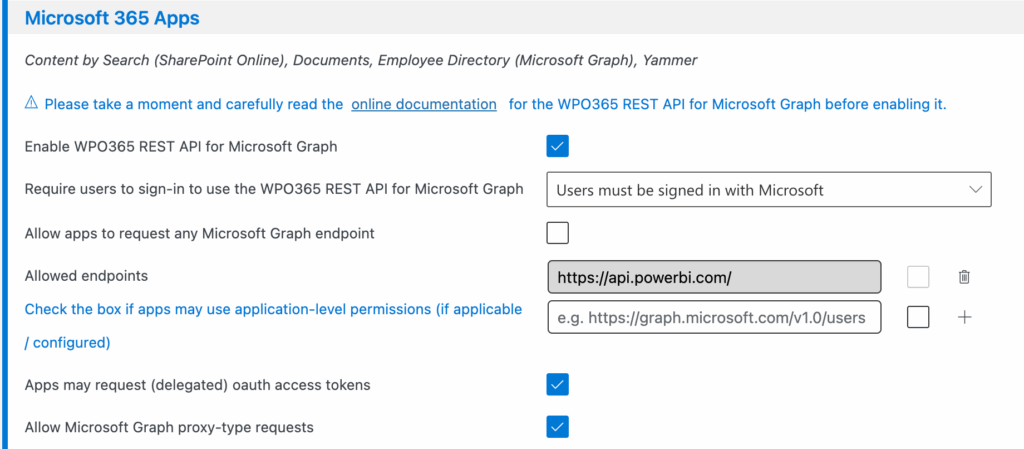Image resolution: width=1024 pixels, height=449 pixels.
Task: Click 'Allow Microsoft Graph proxy-type requests' label
Action: pos(169,427)
